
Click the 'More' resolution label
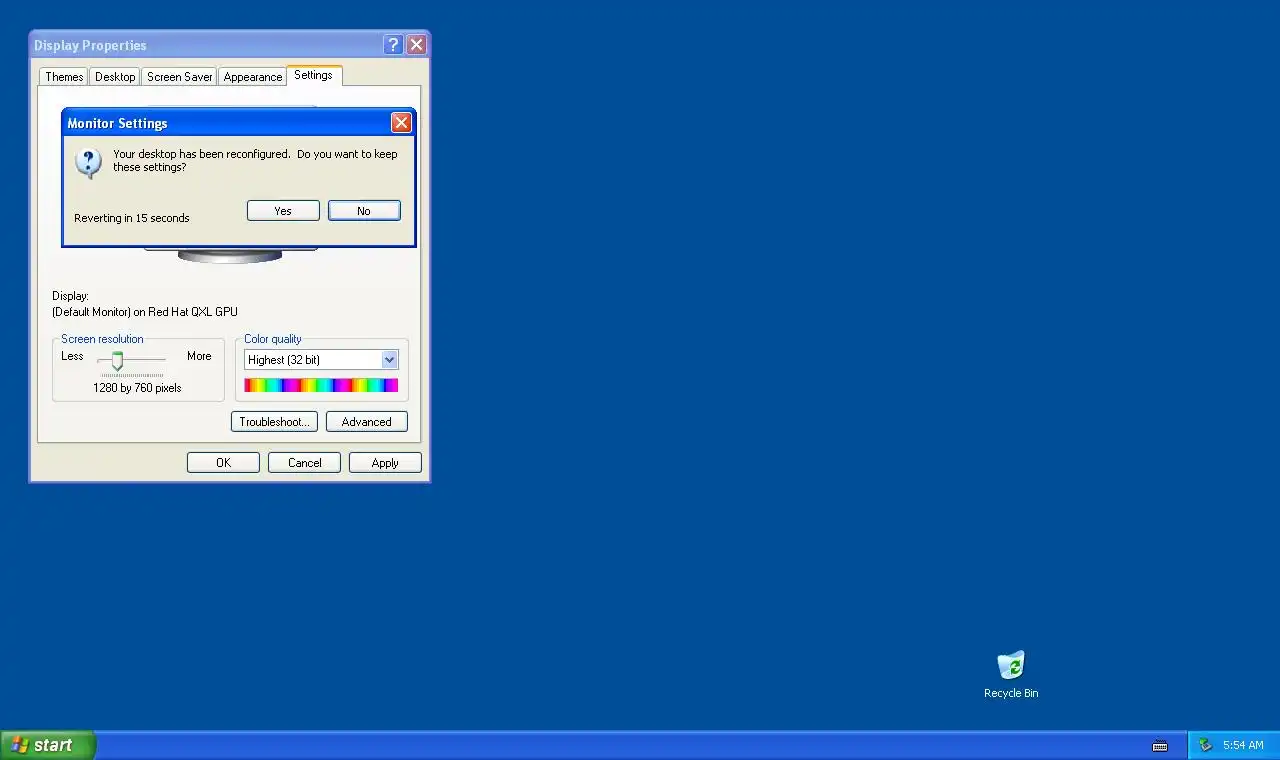click(x=199, y=356)
